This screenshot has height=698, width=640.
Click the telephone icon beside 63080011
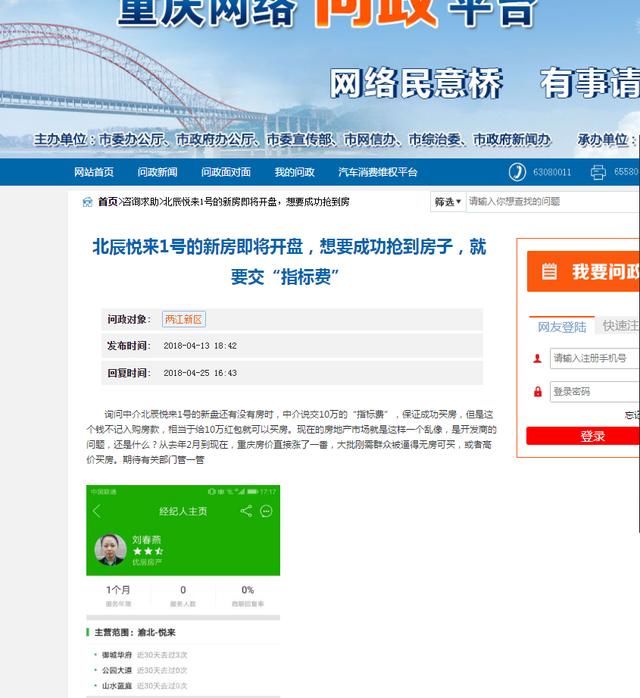pos(517,172)
